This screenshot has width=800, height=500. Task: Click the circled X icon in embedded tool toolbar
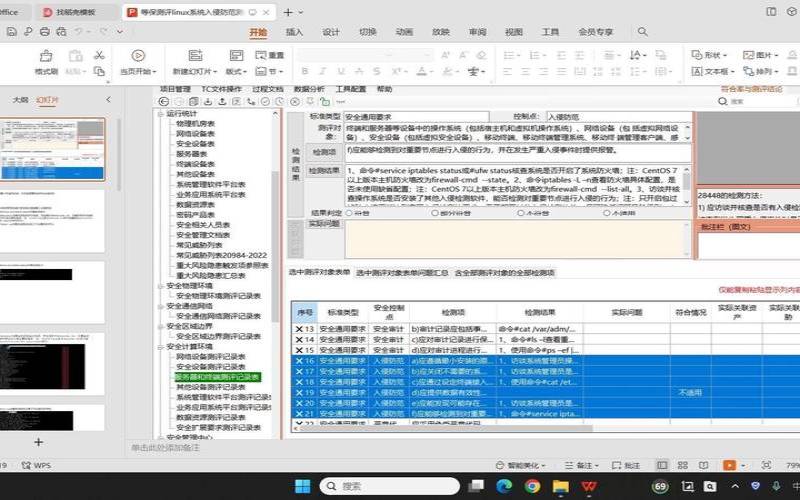click(x=295, y=102)
